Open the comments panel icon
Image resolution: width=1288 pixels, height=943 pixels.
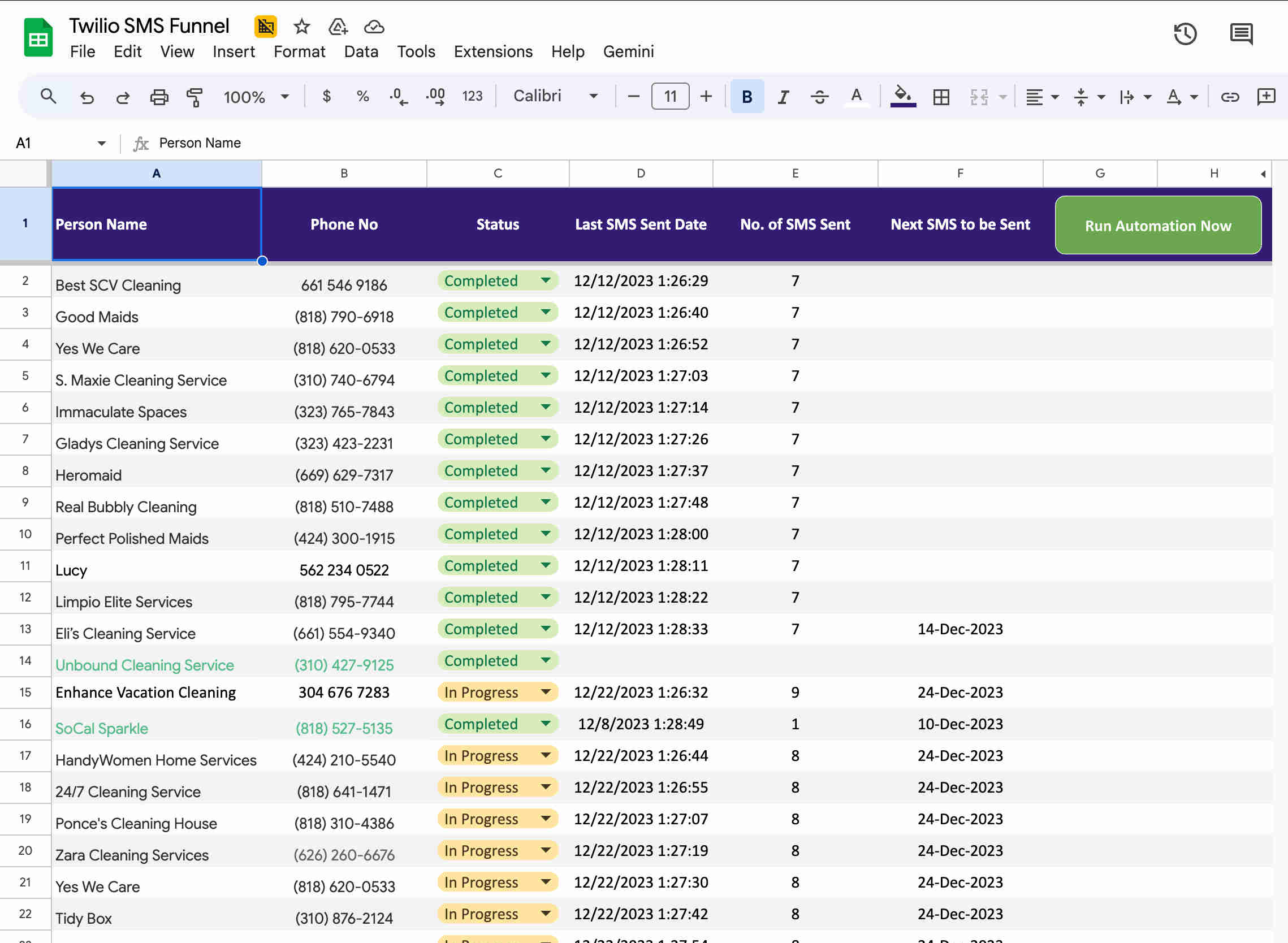point(1241,34)
